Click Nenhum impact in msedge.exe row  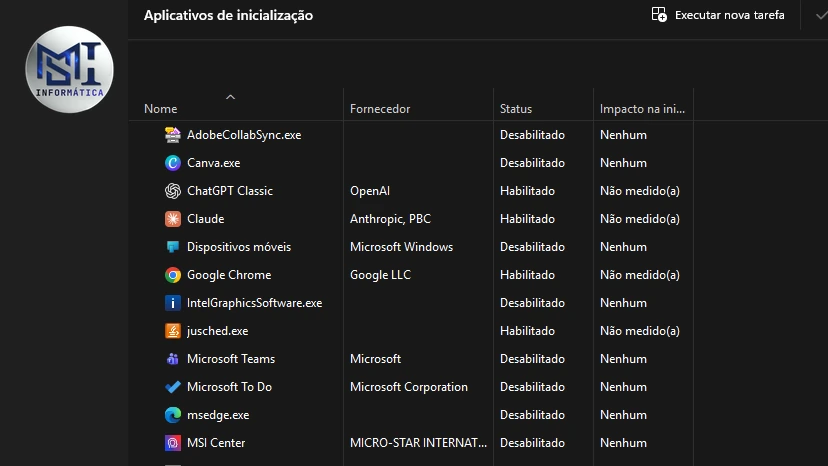tap(623, 415)
